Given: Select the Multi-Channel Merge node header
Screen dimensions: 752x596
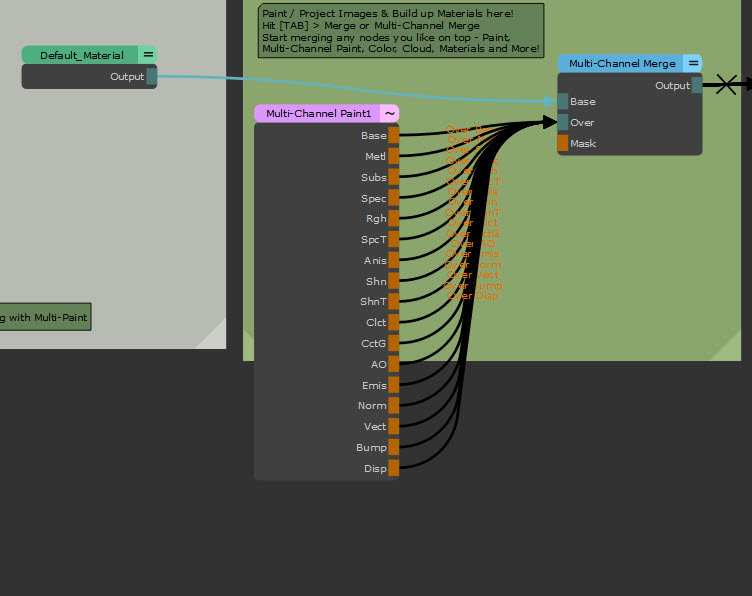Looking at the screenshot, I should coord(621,63).
